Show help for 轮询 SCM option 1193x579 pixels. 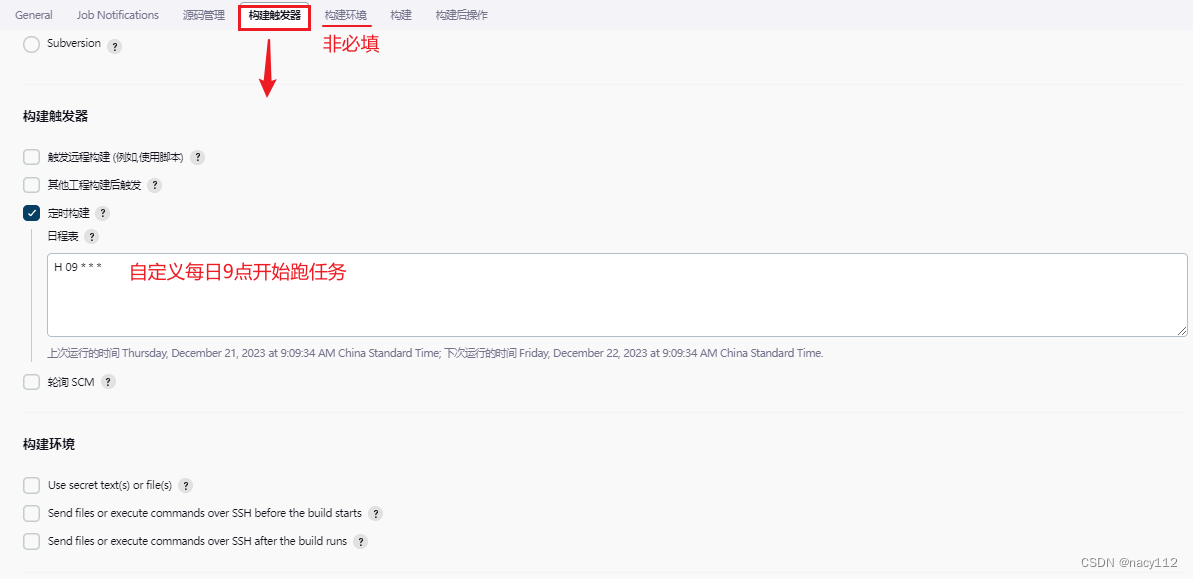[109, 382]
